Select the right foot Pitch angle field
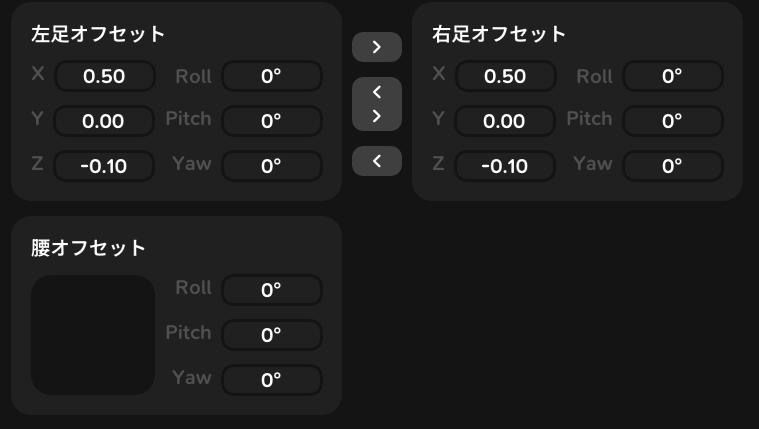Viewport: 759px width, 429px height. point(672,121)
